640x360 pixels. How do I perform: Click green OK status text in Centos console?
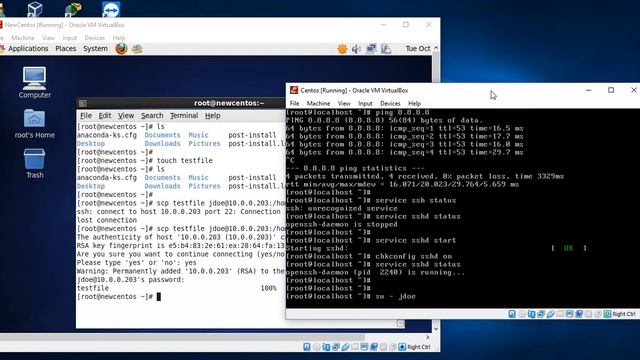click(x=568, y=248)
